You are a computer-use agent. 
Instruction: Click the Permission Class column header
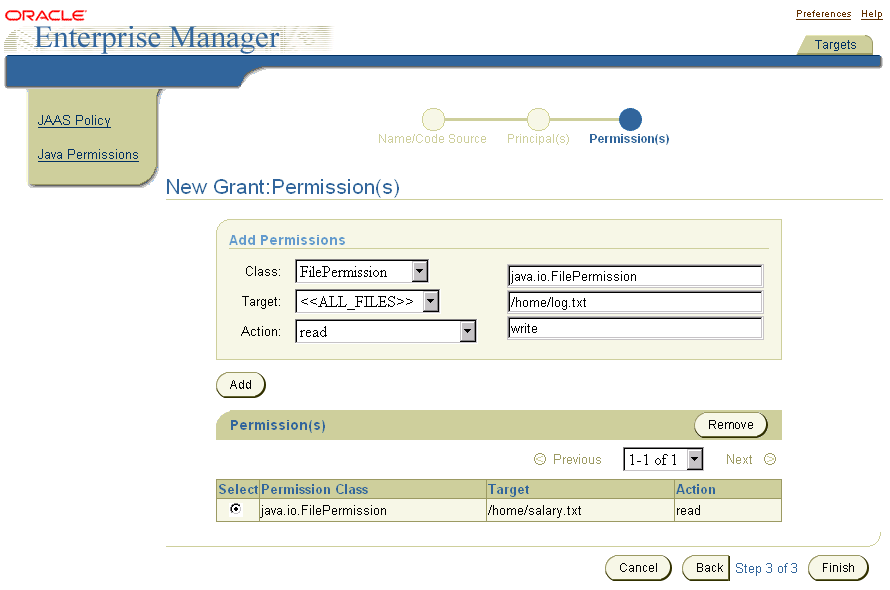tap(372, 489)
